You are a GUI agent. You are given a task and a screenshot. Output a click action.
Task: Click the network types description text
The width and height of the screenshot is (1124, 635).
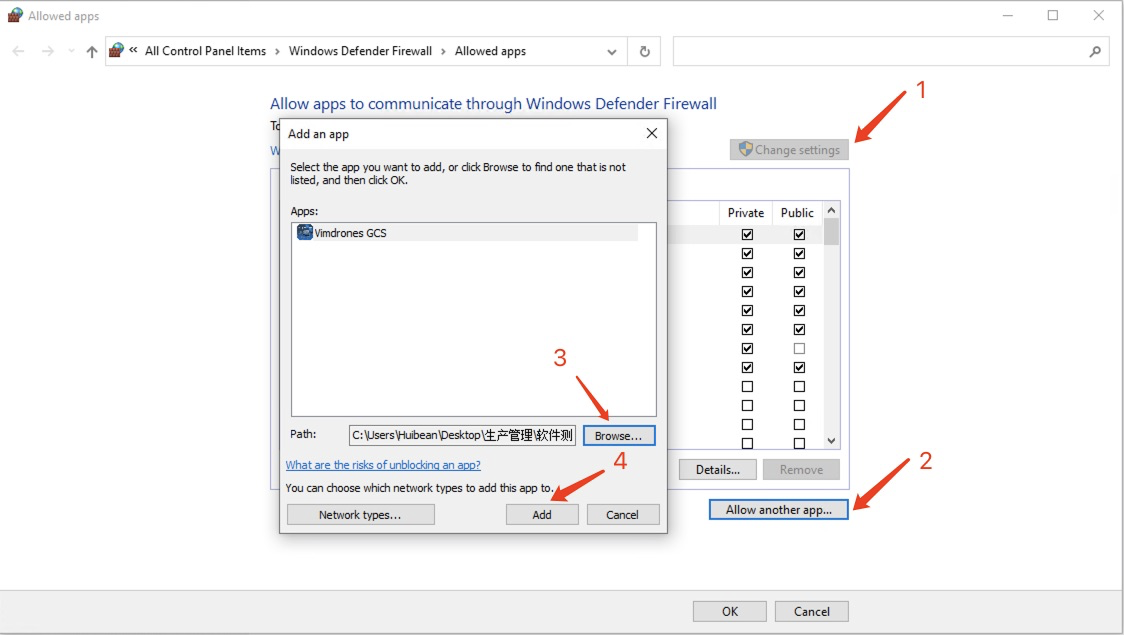pyautogui.click(x=419, y=488)
